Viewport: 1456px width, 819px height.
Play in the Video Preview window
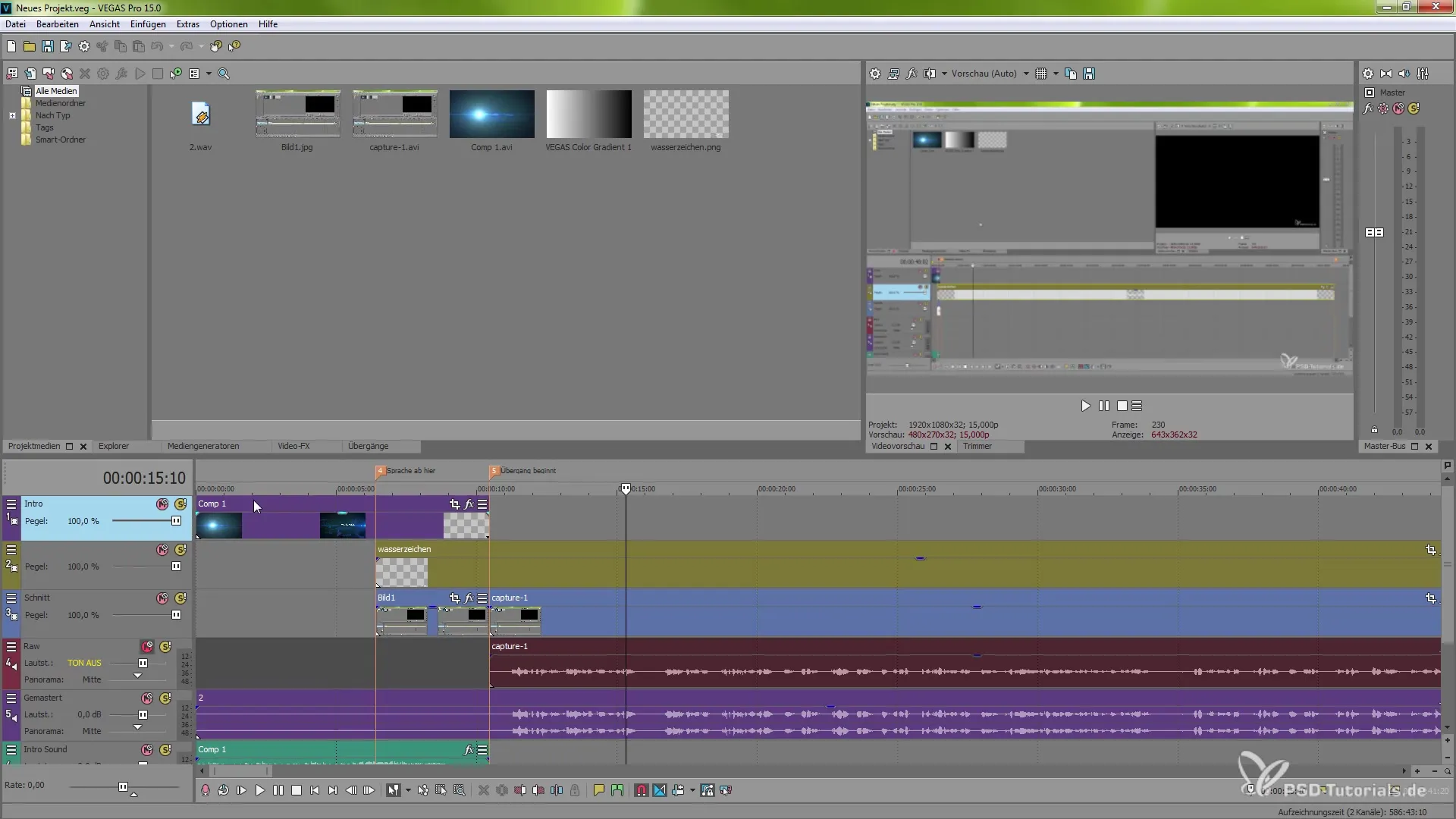[x=1085, y=406]
